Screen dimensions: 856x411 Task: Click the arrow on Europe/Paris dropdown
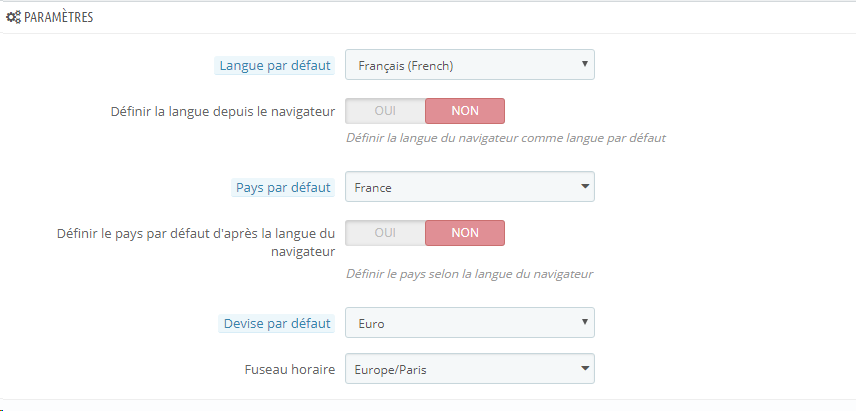tap(583, 369)
